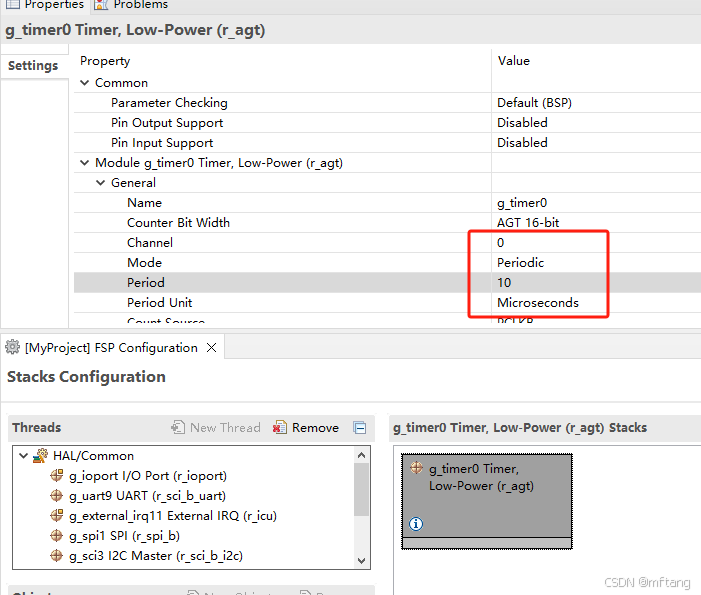
Task: Click the g_sci3 module icon
Action: [56, 555]
